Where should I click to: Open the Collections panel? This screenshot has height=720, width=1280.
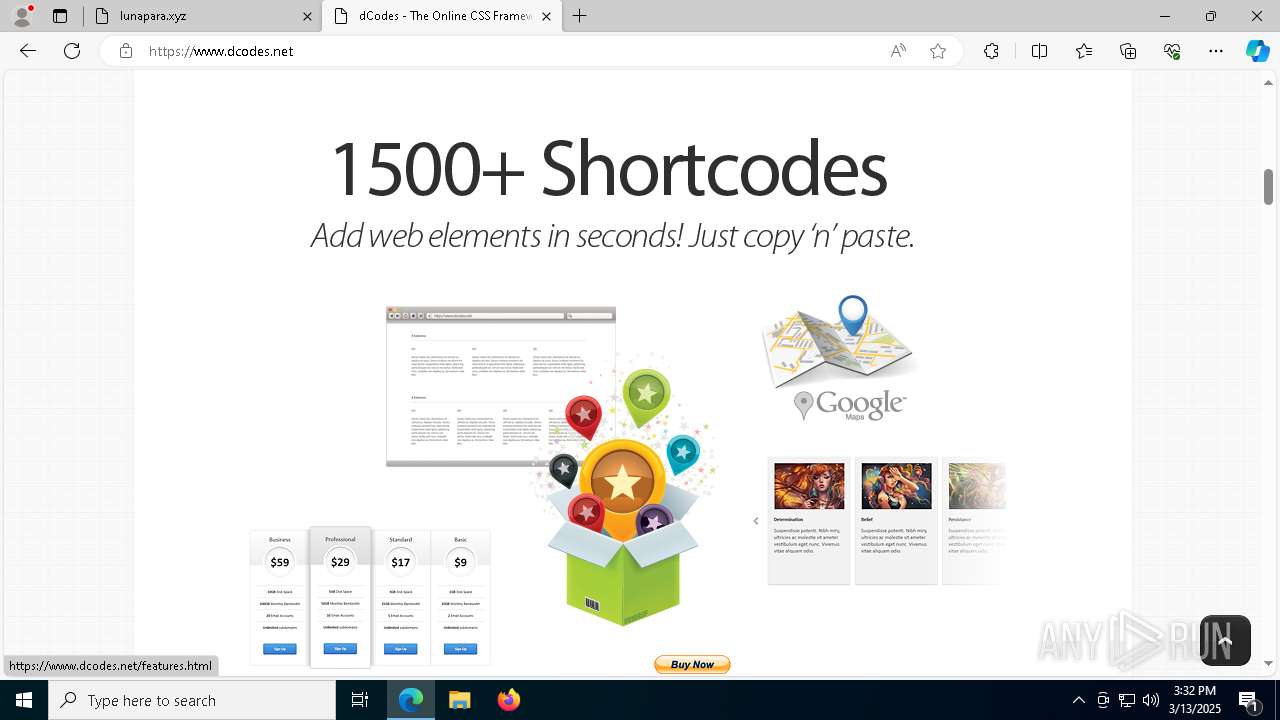(1128, 51)
